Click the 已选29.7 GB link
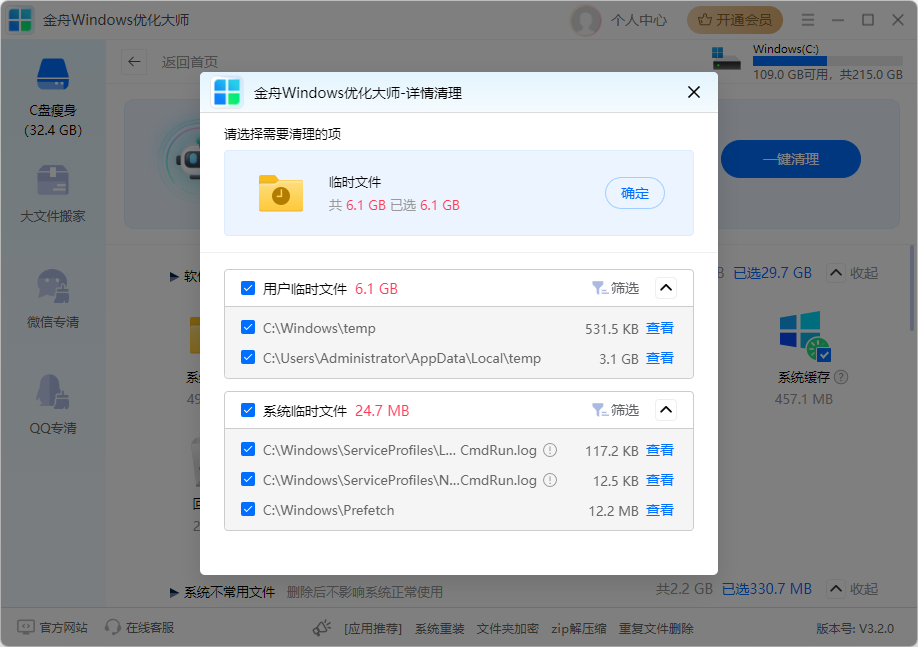This screenshot has width=918, height=647. [773, 273]
